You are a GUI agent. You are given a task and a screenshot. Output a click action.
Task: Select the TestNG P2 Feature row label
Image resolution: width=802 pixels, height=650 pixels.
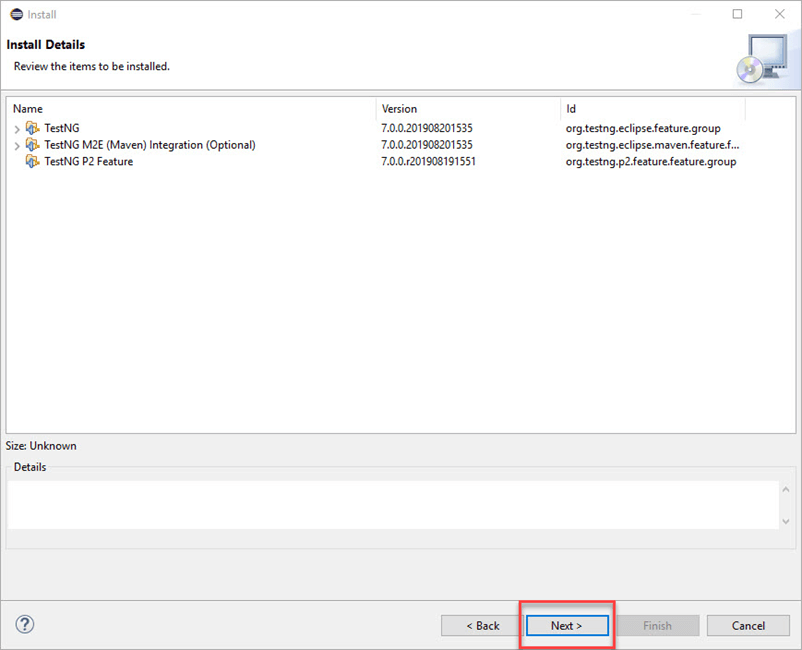pyautogui.click(x=89, y=161)
